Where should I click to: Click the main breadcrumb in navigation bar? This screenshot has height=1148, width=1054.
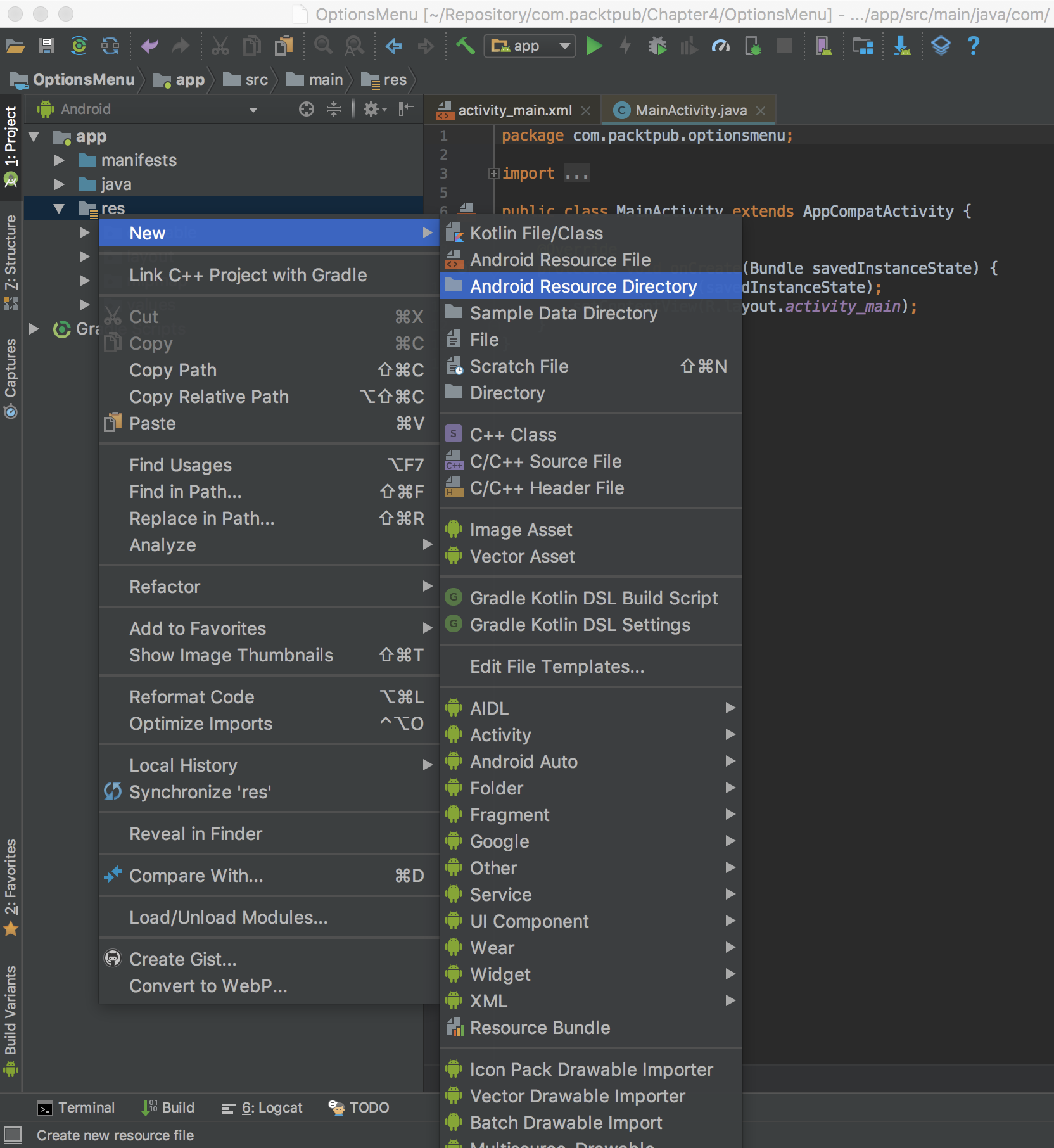tap(326, 80)
